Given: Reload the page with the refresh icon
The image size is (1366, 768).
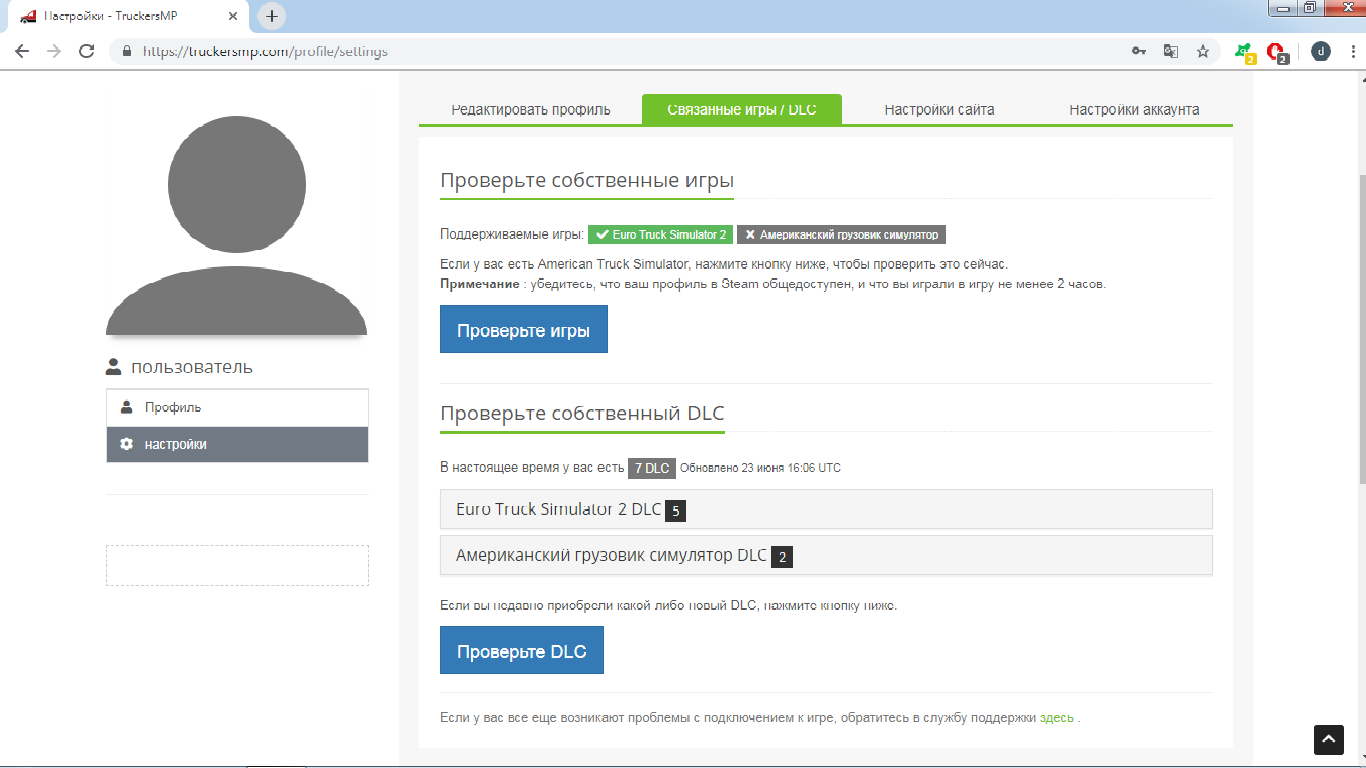Looking at the screenshot, I should [87, 51].
